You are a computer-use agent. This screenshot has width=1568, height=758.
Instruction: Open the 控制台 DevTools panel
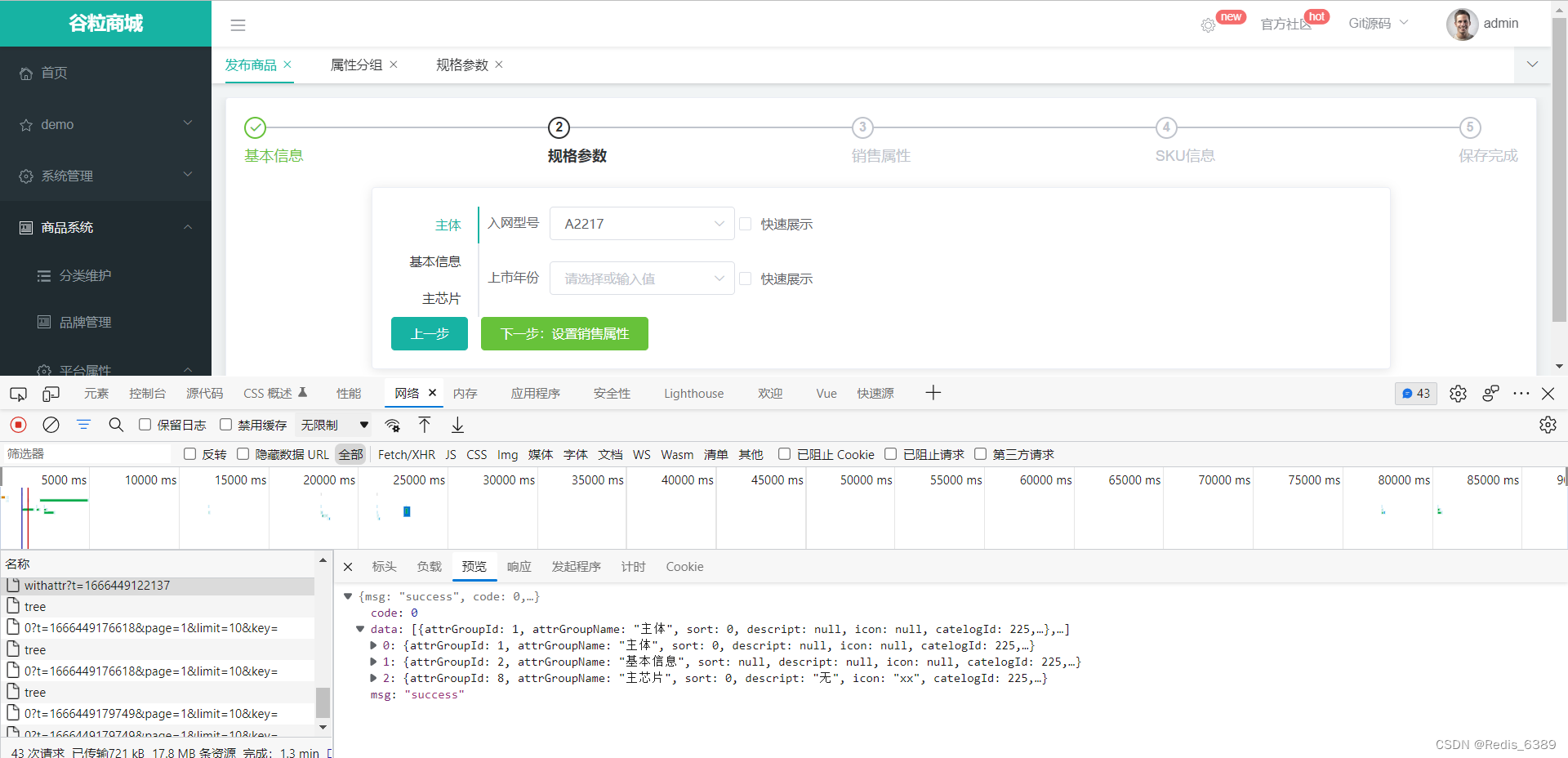click(147, 393)
